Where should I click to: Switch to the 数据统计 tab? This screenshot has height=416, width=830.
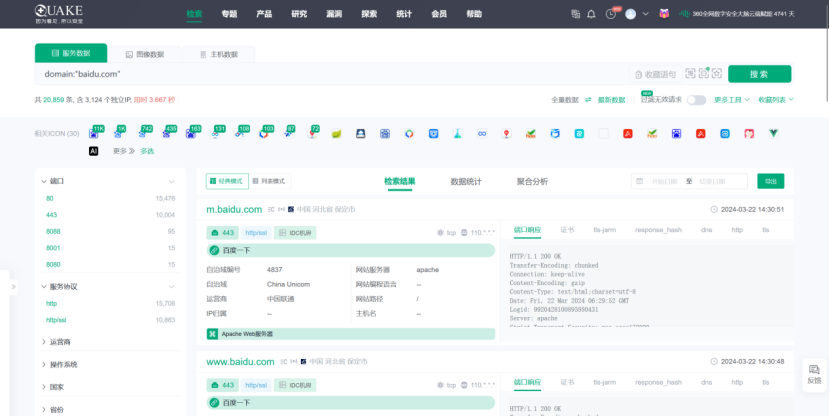point(466,182)
